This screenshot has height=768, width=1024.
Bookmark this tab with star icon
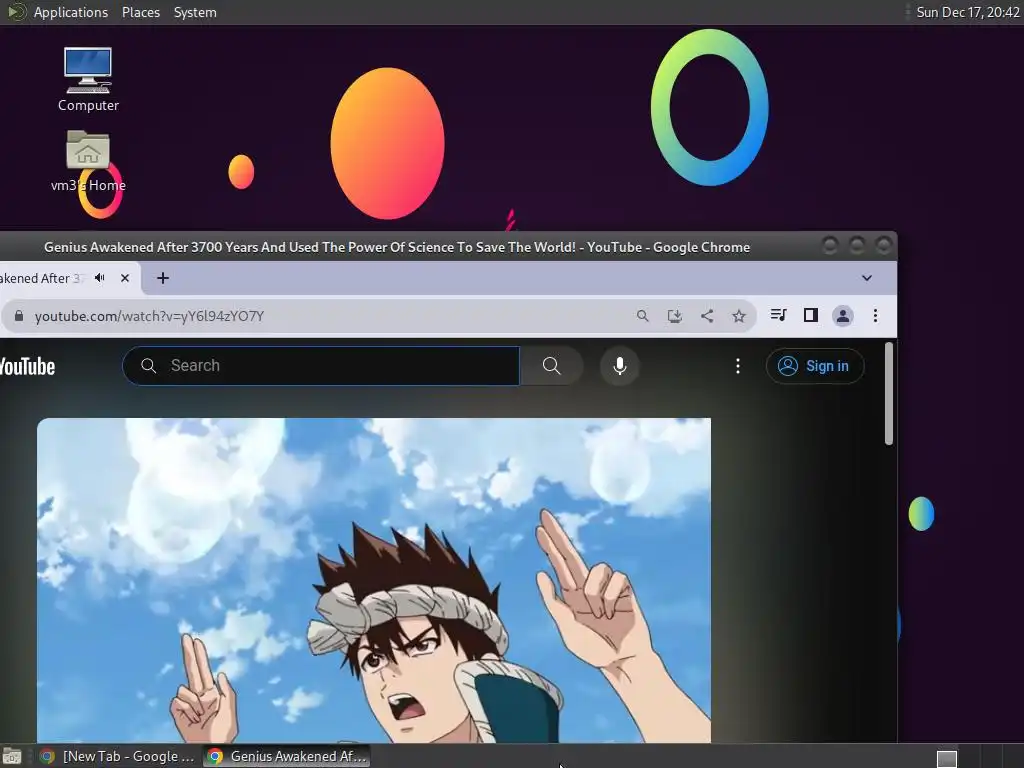pyautogui.click(x=739, y=316)
